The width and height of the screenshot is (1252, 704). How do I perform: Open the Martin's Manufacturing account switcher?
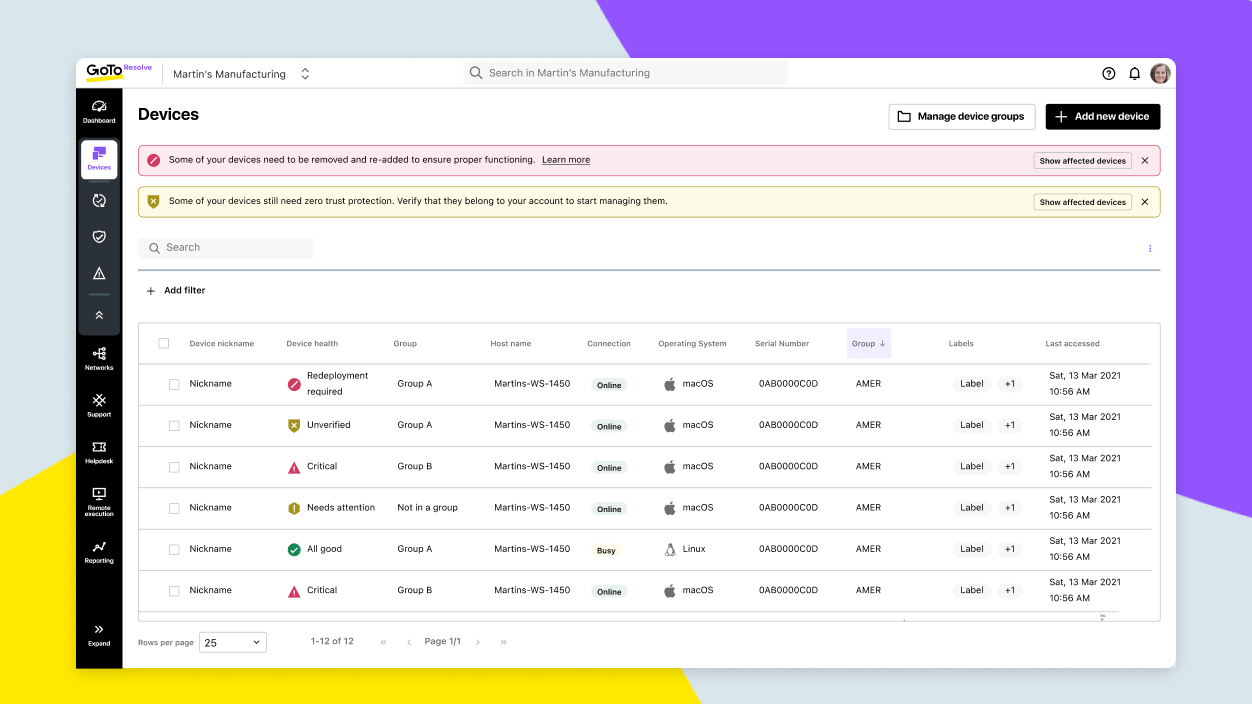240,73
